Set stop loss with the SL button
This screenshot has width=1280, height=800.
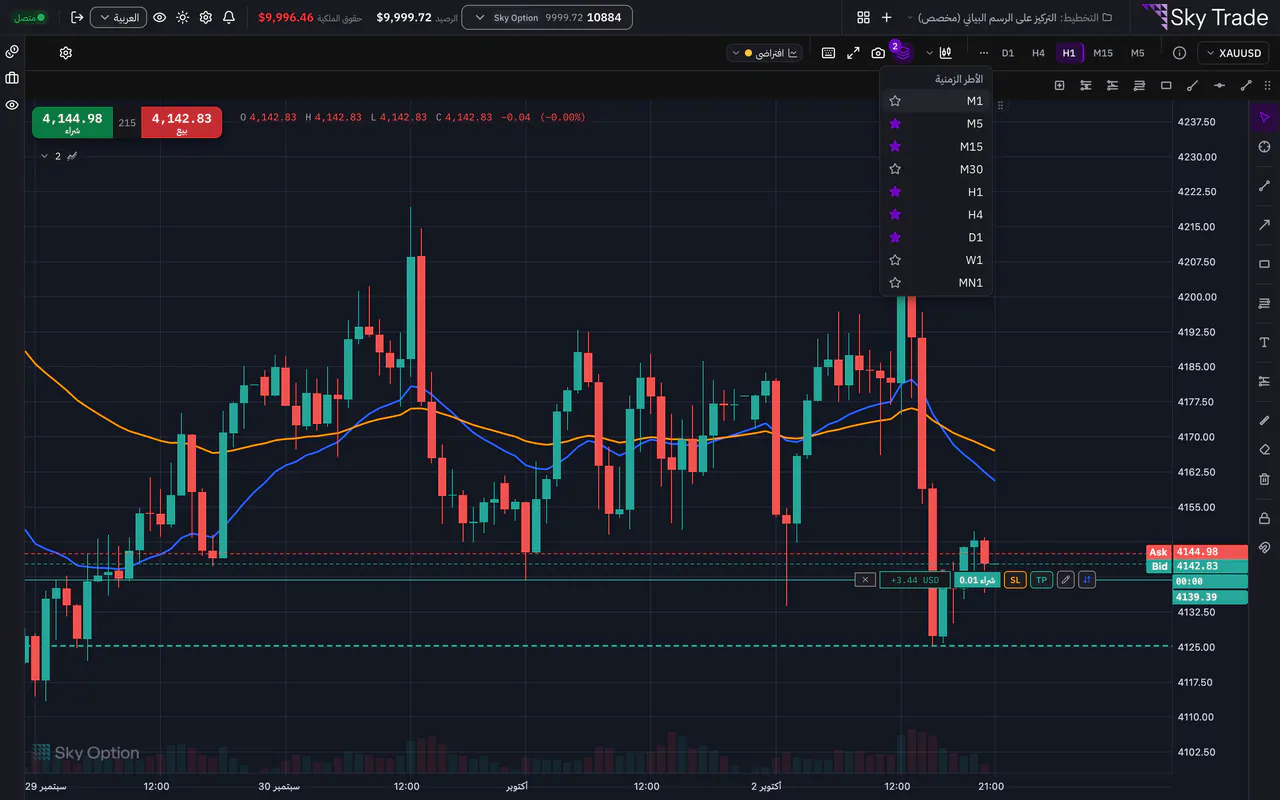pos(1015,580)
